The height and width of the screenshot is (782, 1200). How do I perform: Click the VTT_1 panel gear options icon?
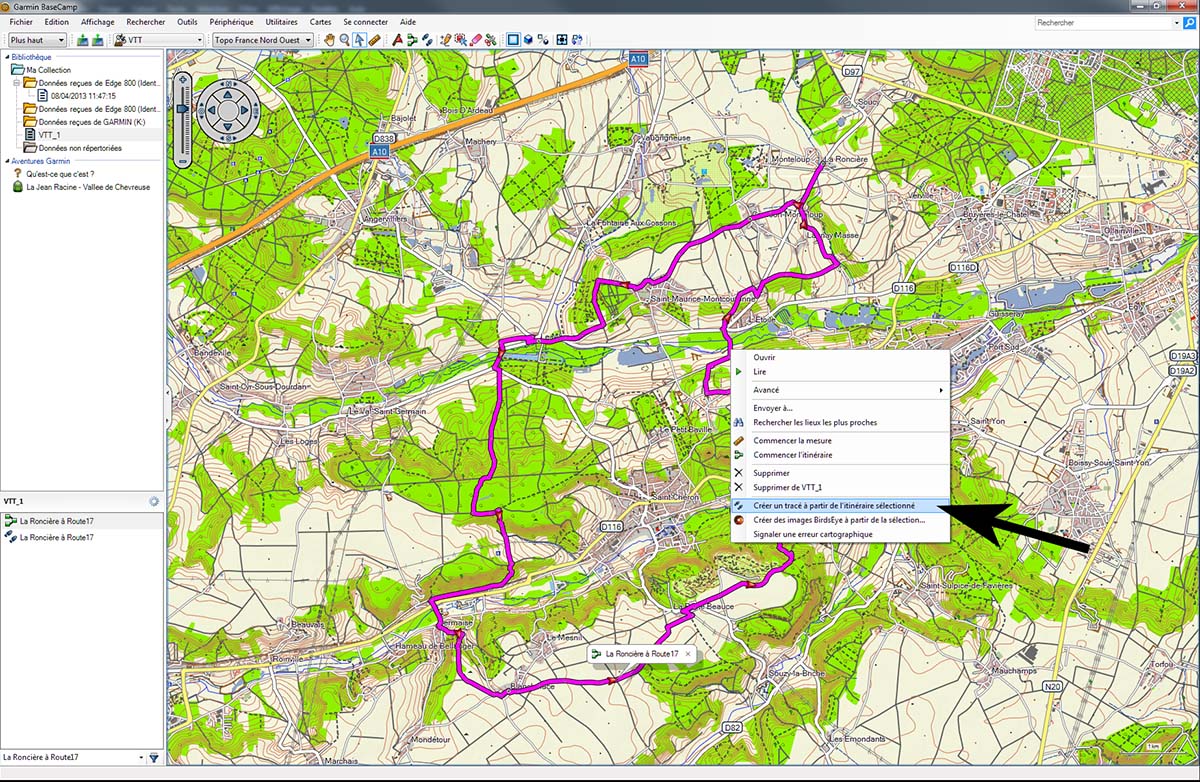(x=154, y=501)
